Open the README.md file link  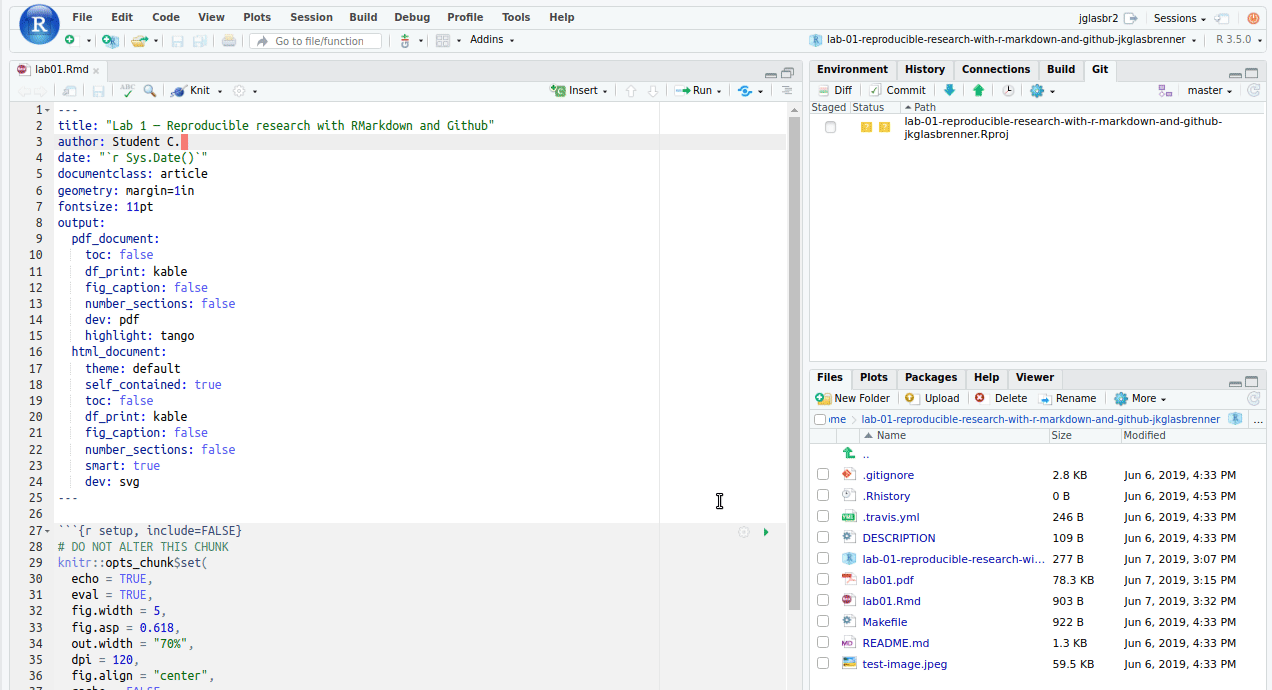(x=896, y=643)
